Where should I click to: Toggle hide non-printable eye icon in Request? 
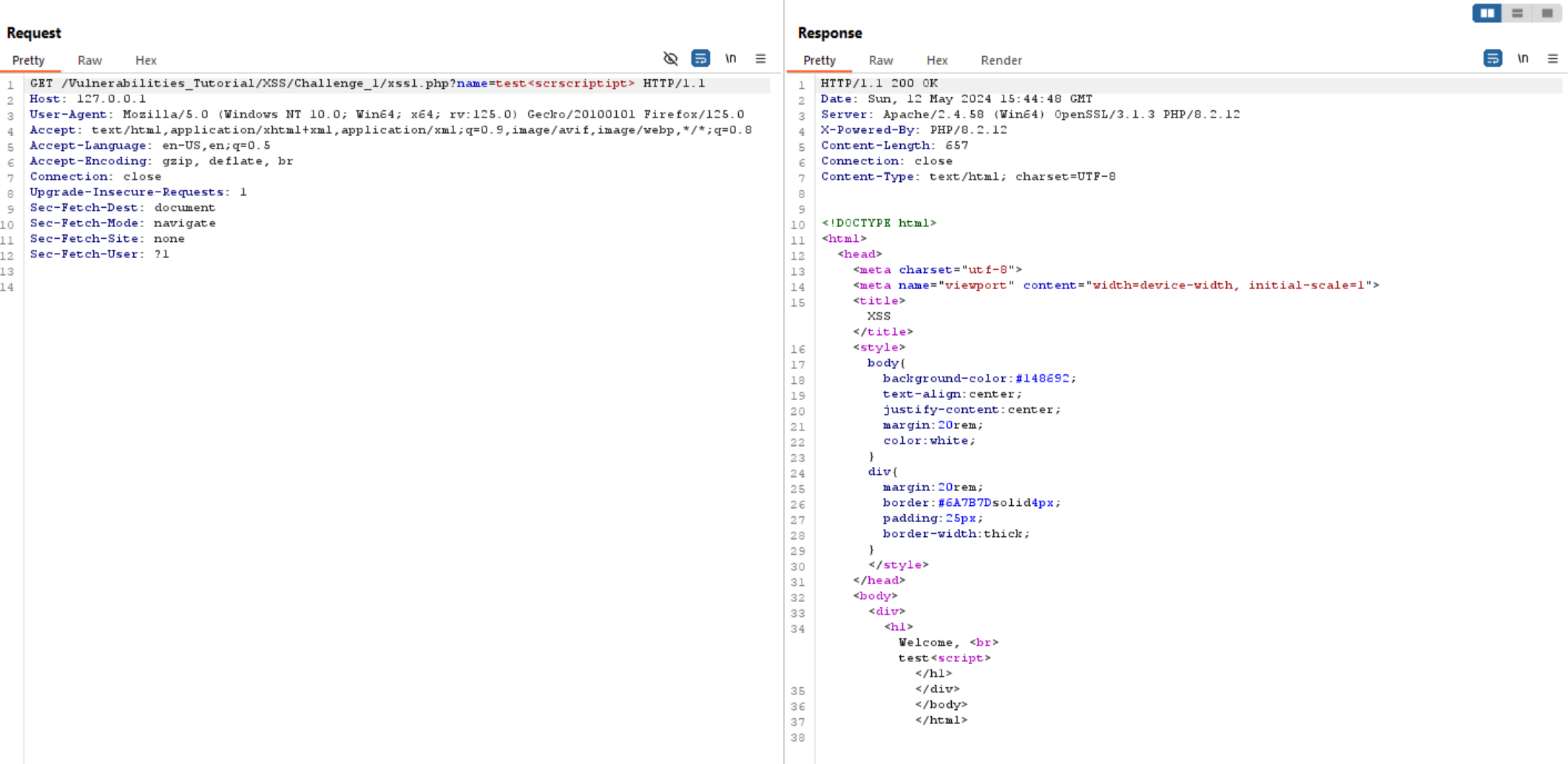pos(671,58)
